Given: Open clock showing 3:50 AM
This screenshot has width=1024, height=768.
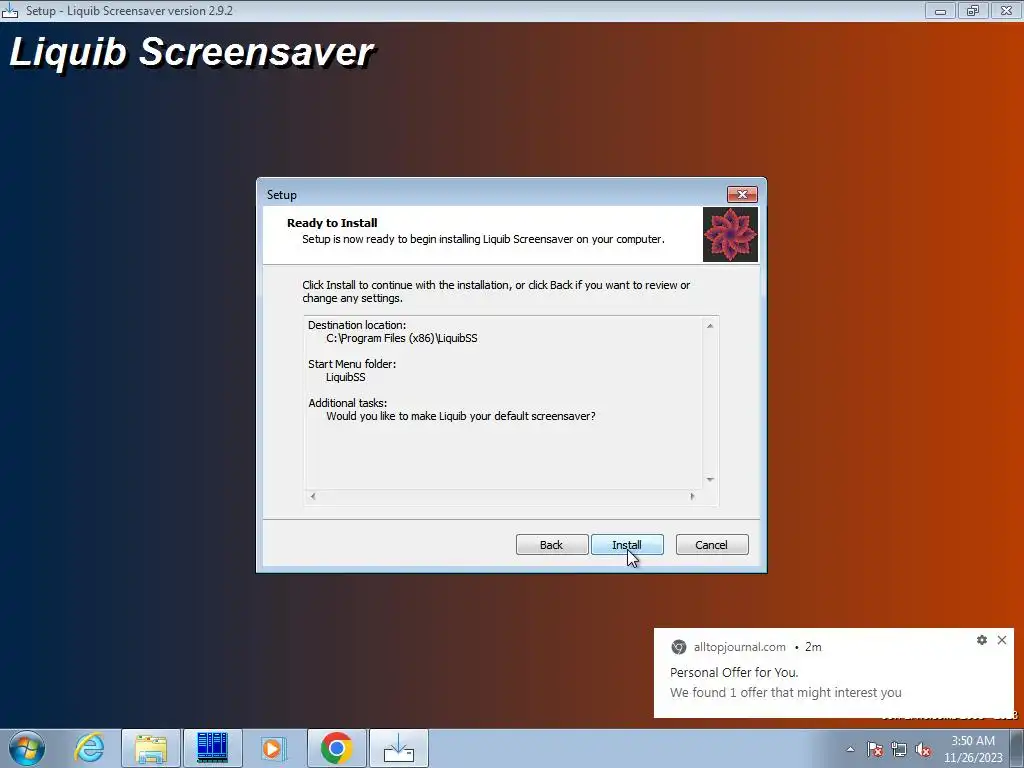Looking at the screenshot, I should tap(973, 748).
